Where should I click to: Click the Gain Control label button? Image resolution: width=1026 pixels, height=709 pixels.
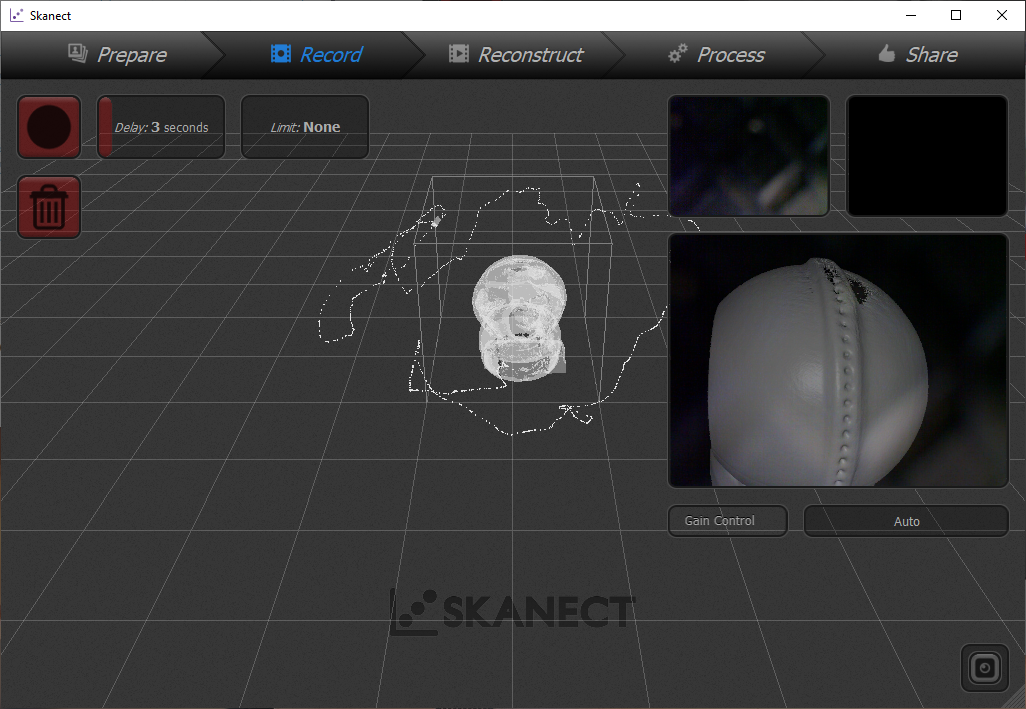tap(728, 521)
